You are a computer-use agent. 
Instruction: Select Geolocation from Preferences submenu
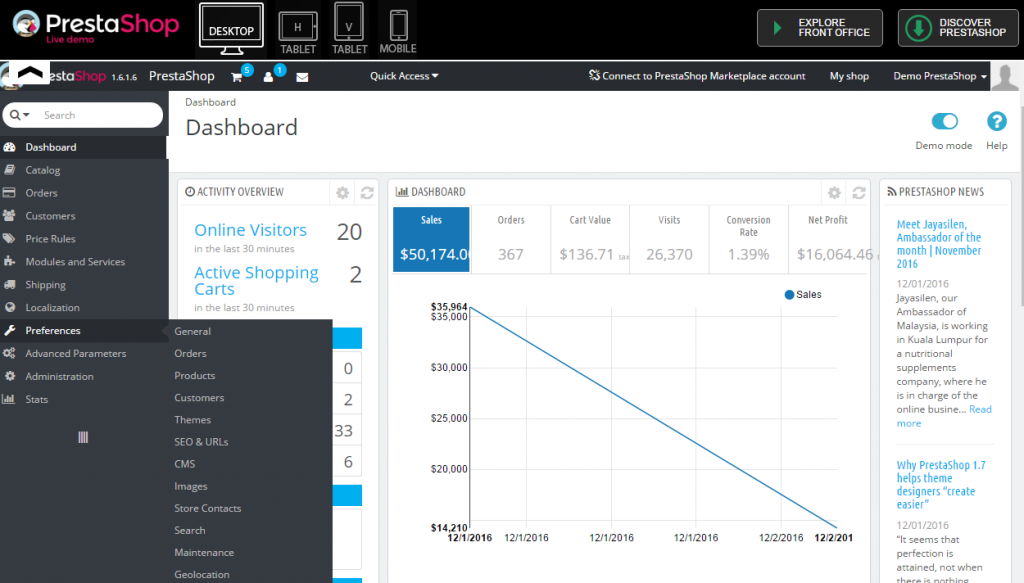pos(202,575)
